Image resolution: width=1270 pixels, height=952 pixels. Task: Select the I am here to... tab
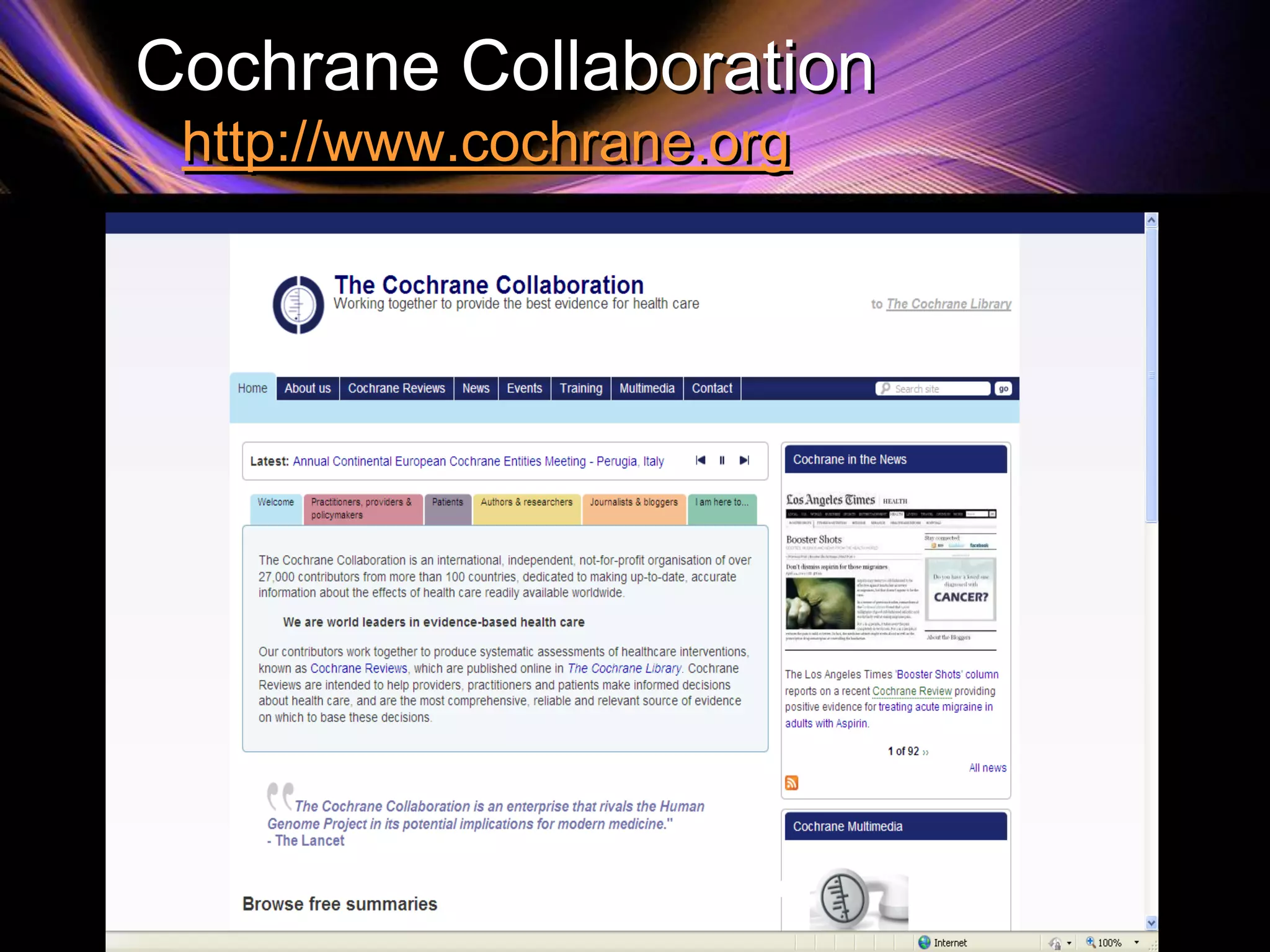point(722,509)
